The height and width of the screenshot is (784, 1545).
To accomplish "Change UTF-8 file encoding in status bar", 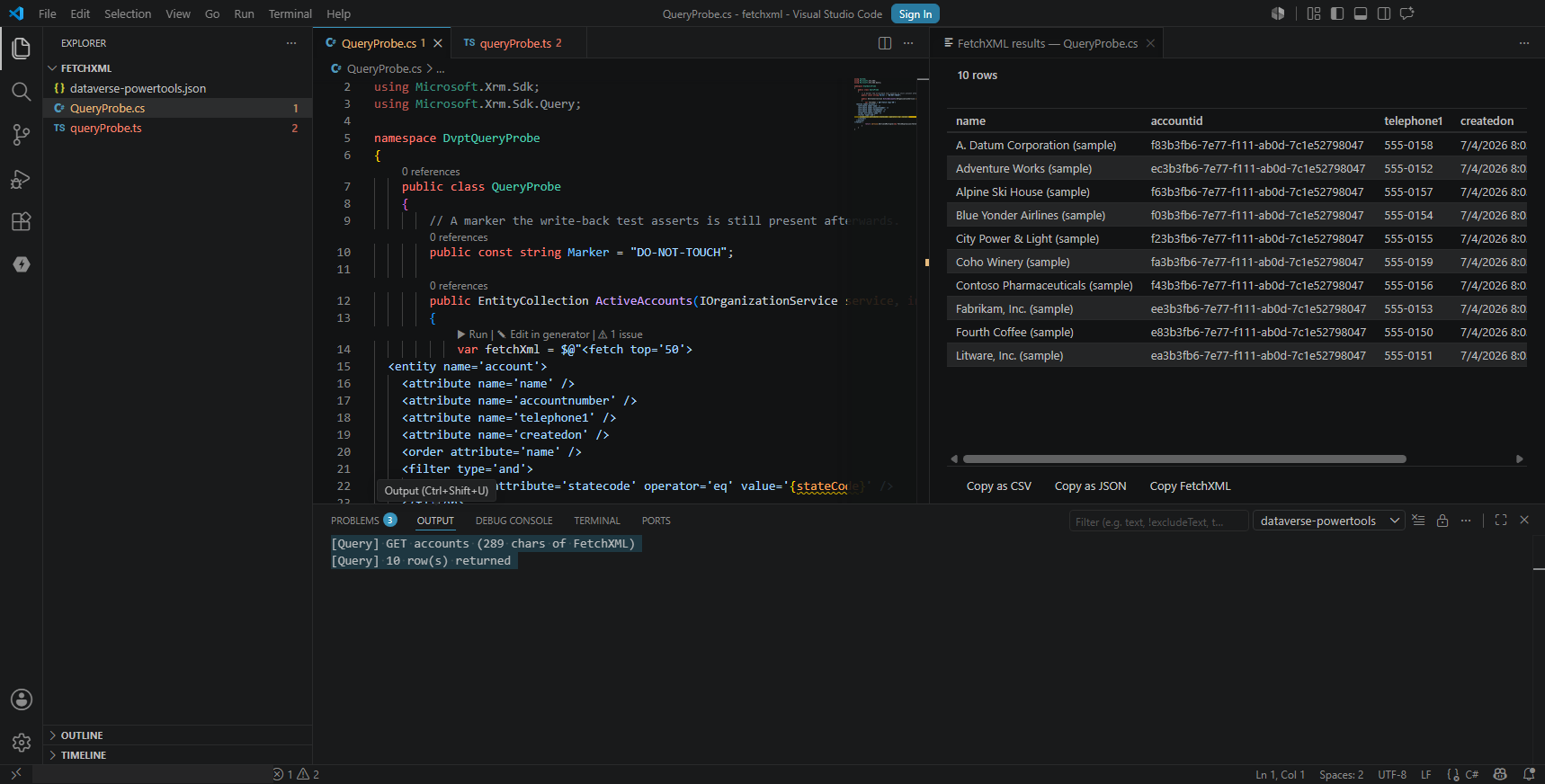I will click(1392, 774).
